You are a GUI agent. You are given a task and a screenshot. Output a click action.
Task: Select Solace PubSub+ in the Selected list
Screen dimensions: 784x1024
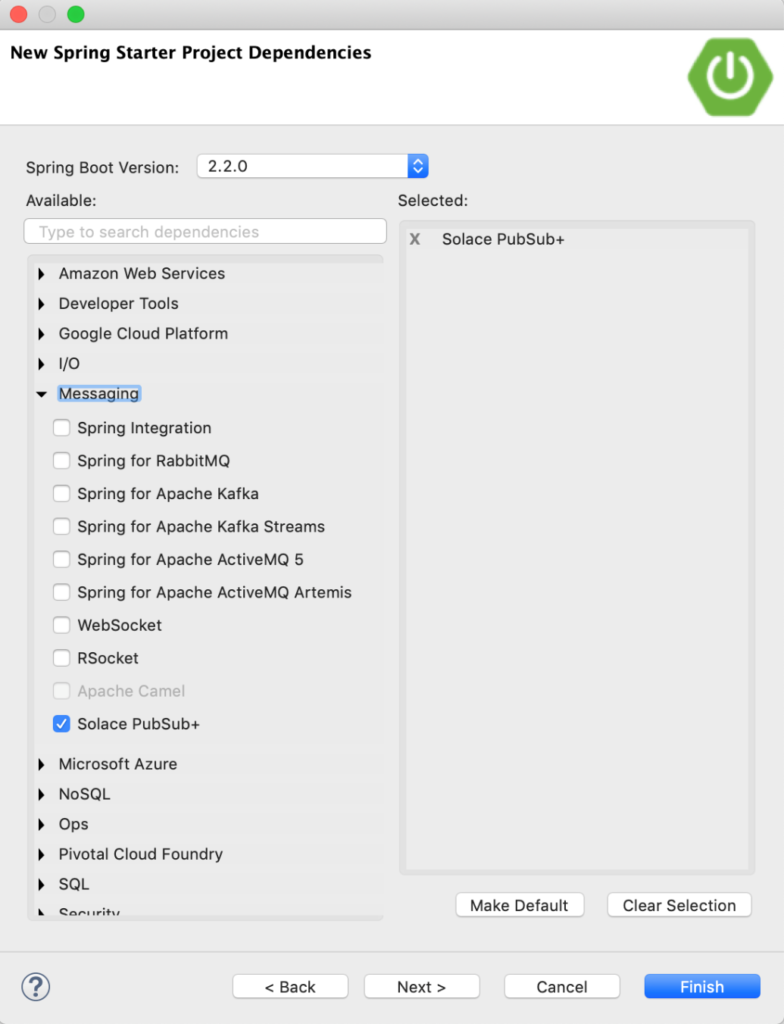pos(503,239)
